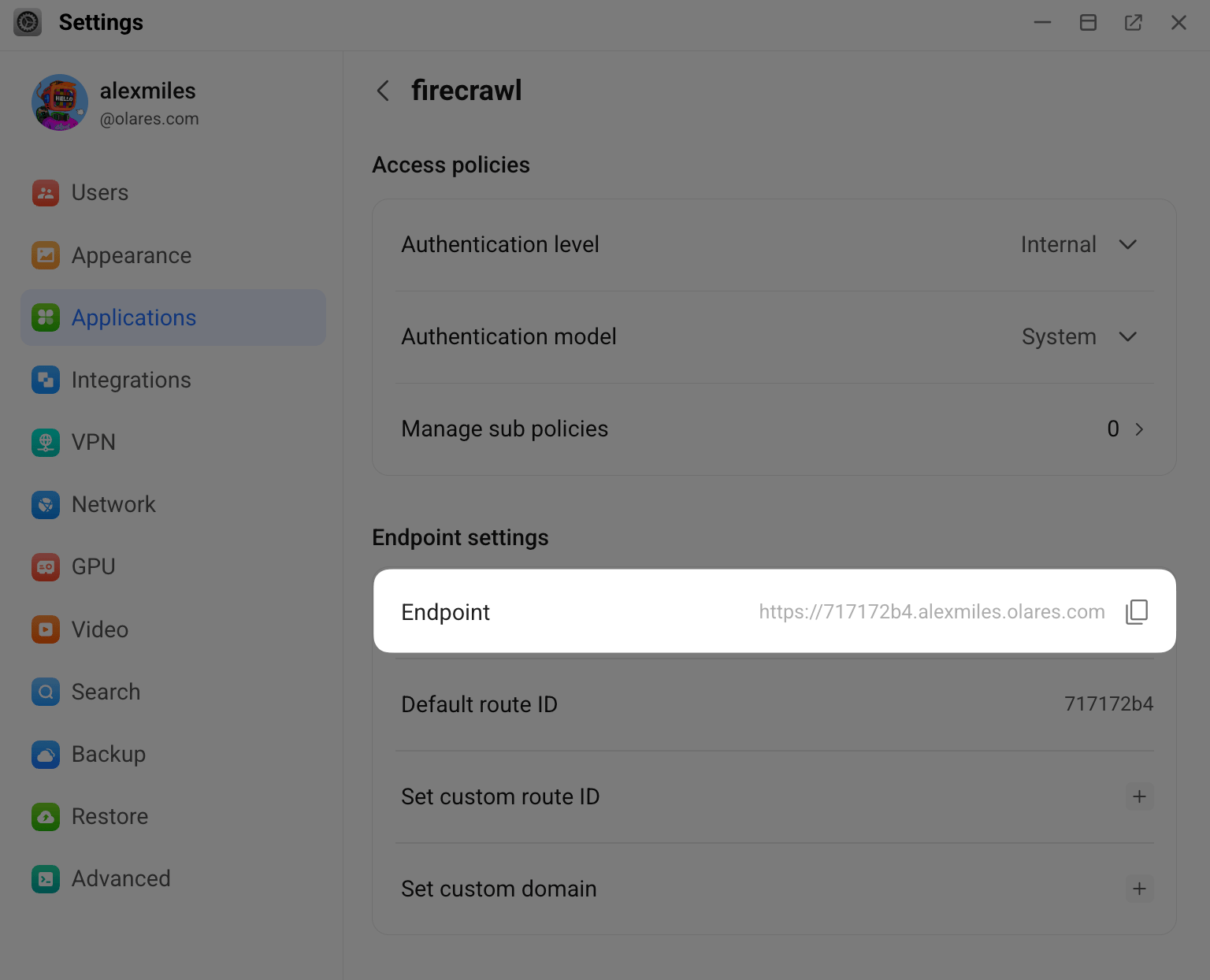This screenshot has width=1210, height=980.
Task: Click the VPN globe icon
Action: click(x=46, y=442)
